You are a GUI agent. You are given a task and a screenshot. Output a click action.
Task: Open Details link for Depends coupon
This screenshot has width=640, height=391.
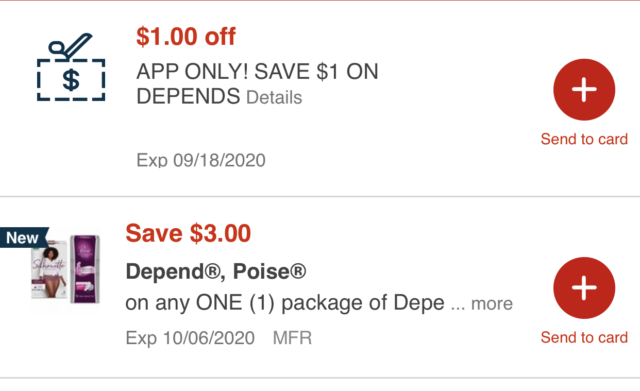pos(274,98)
